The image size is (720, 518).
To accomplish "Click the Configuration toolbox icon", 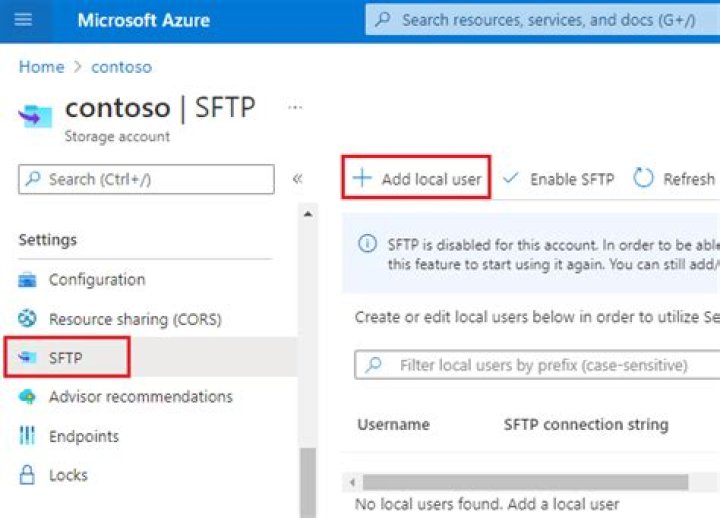I will 27,280.
